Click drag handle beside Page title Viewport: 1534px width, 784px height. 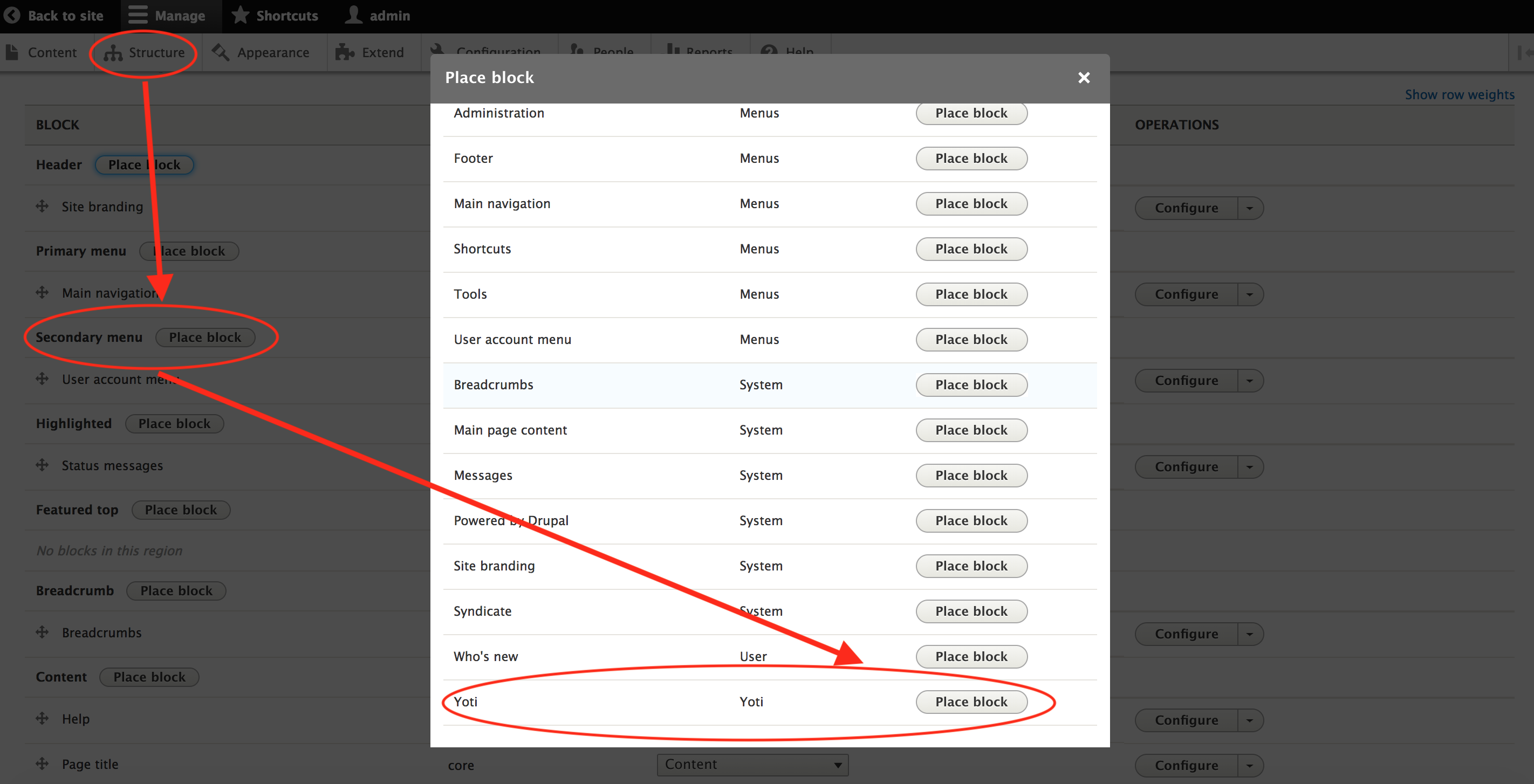point(42,764)
